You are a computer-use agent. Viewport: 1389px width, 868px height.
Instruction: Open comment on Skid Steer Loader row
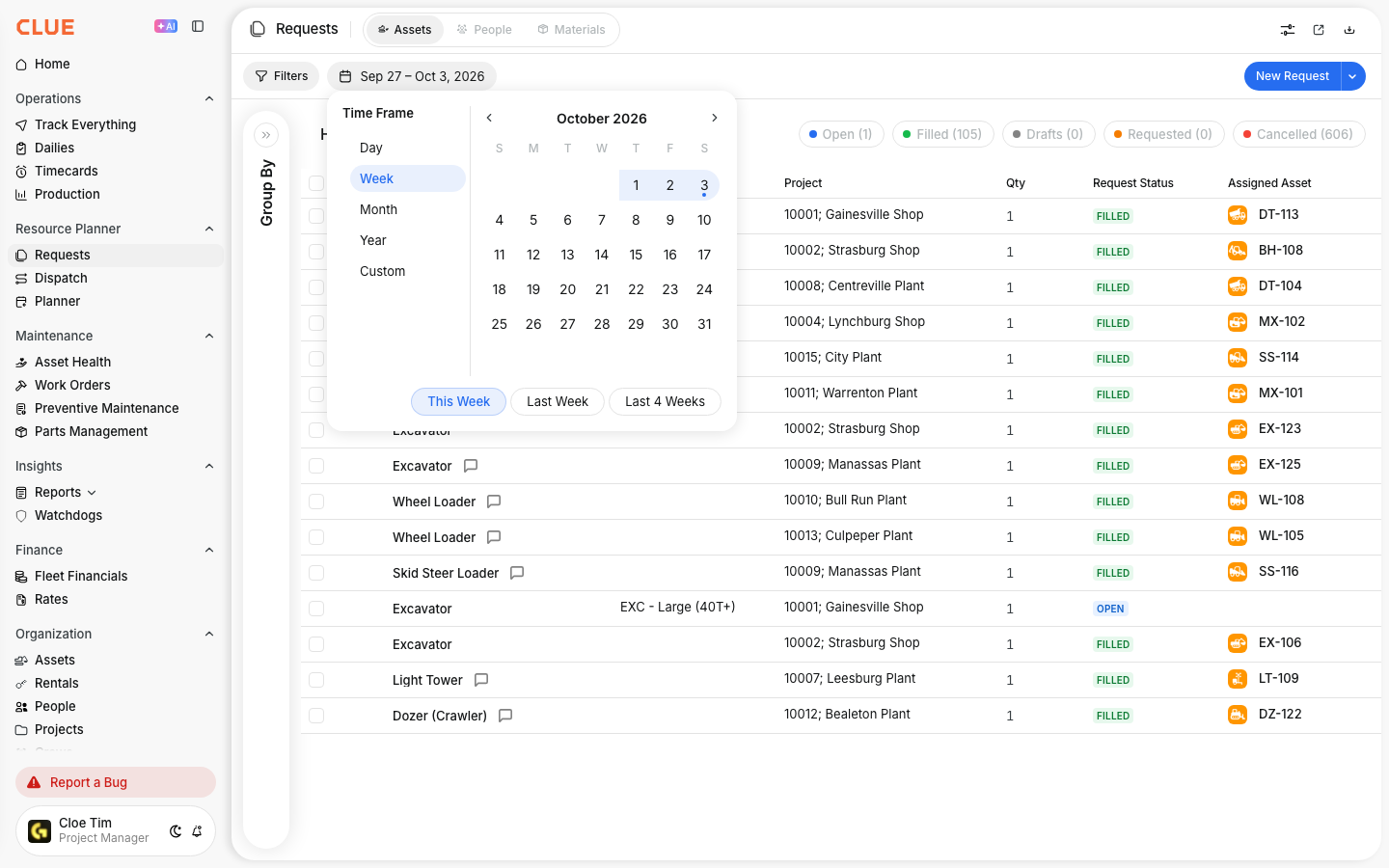click(x=517, y=573)
